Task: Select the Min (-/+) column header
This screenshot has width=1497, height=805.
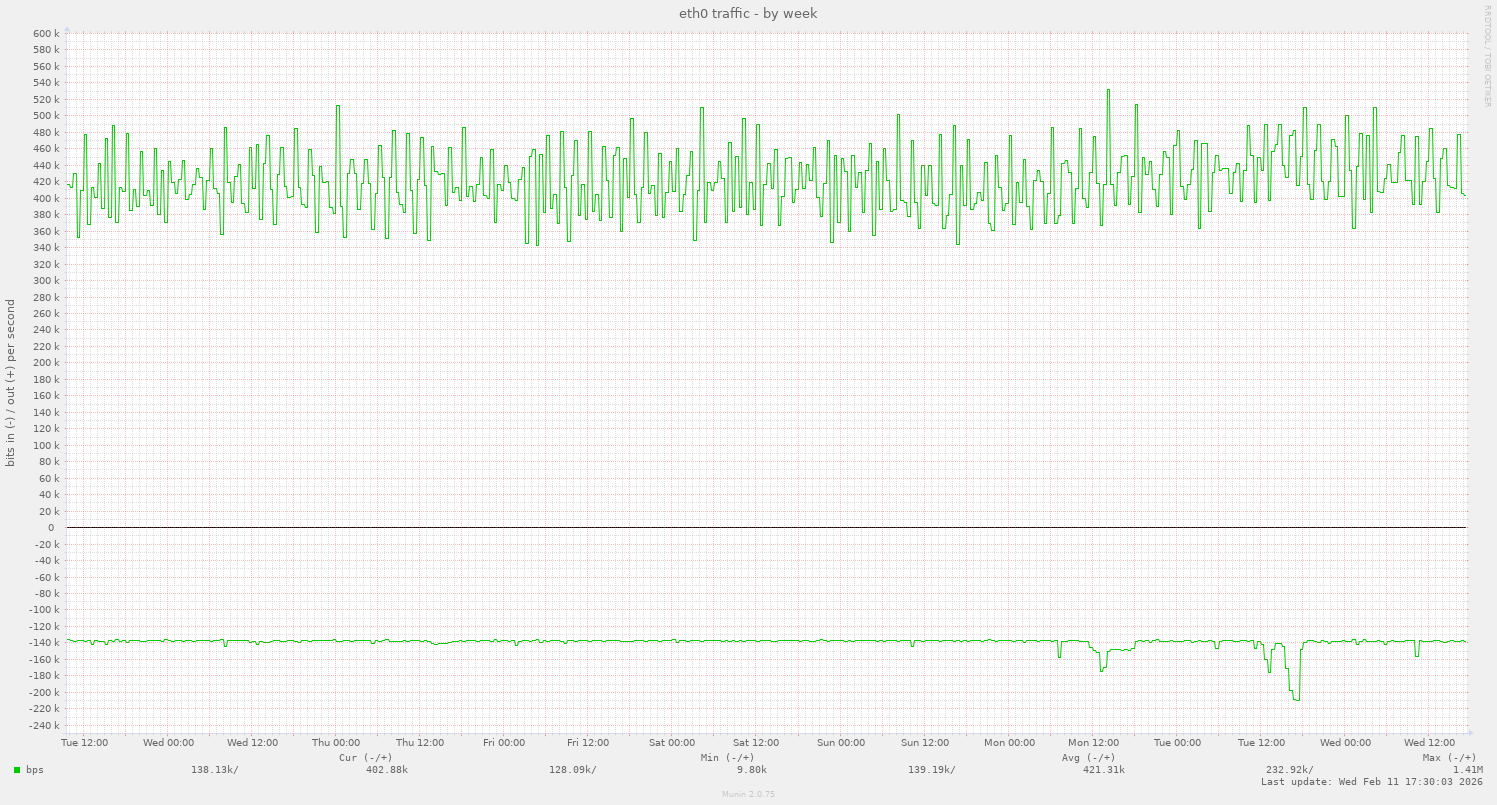Action: point(728,757)
